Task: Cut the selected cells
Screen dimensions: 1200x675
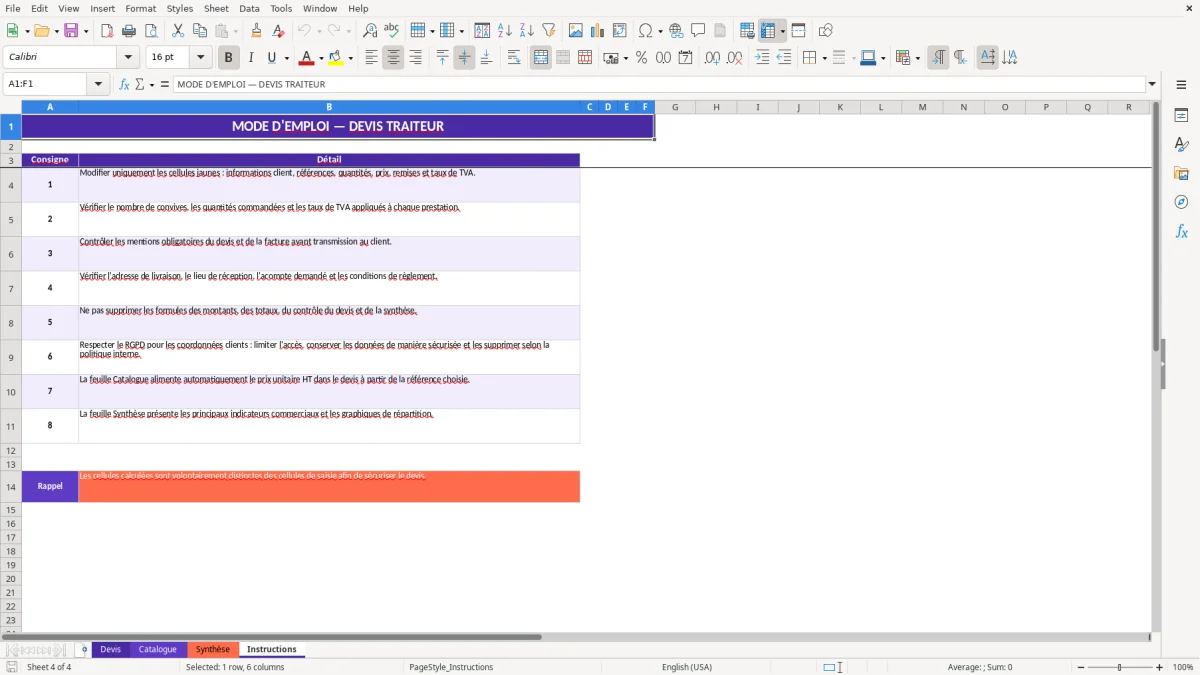Action: click(x=178, y=31)
